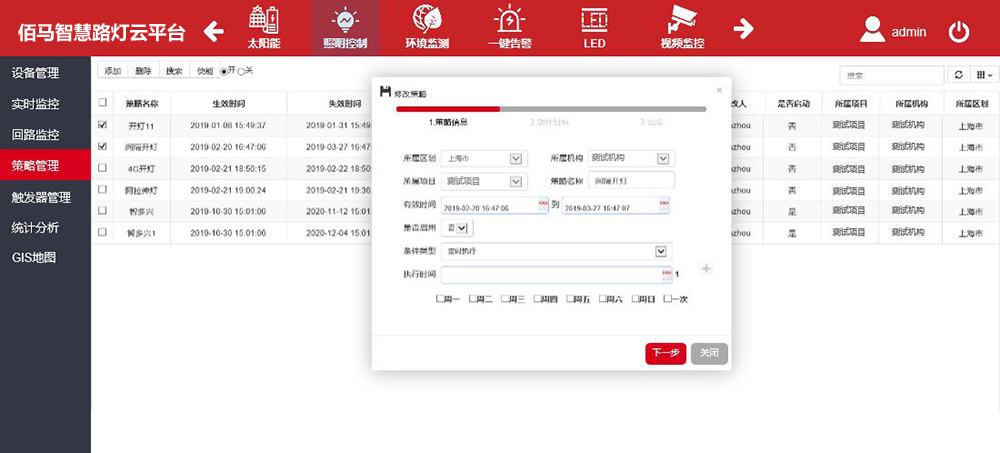Open the 所属项目 dropdown

tap(485, 181)
